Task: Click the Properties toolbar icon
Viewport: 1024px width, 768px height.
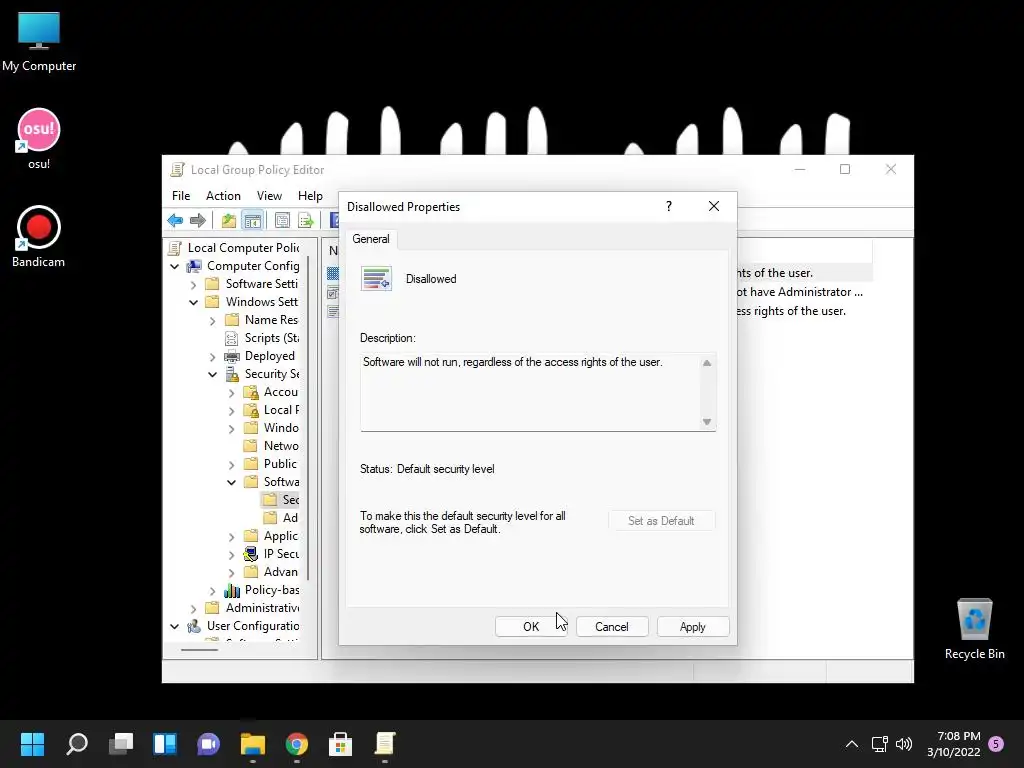Action: point(282,221)
